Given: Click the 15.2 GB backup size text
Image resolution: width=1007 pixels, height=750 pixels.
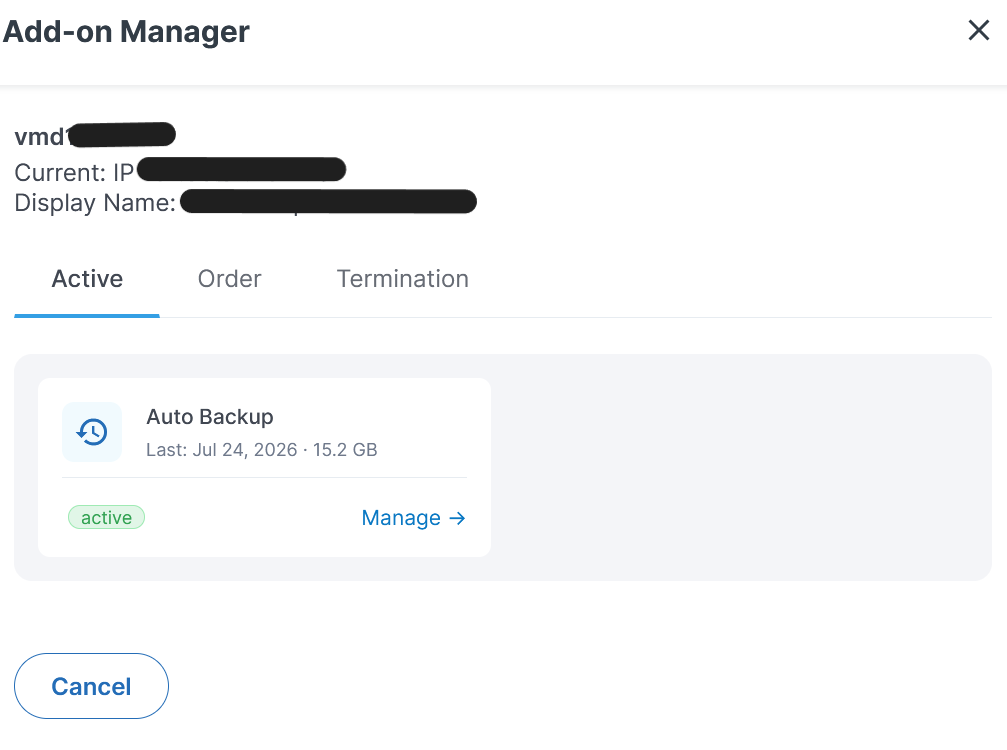Looking at the screenshot, I should [x=345, y=449].
